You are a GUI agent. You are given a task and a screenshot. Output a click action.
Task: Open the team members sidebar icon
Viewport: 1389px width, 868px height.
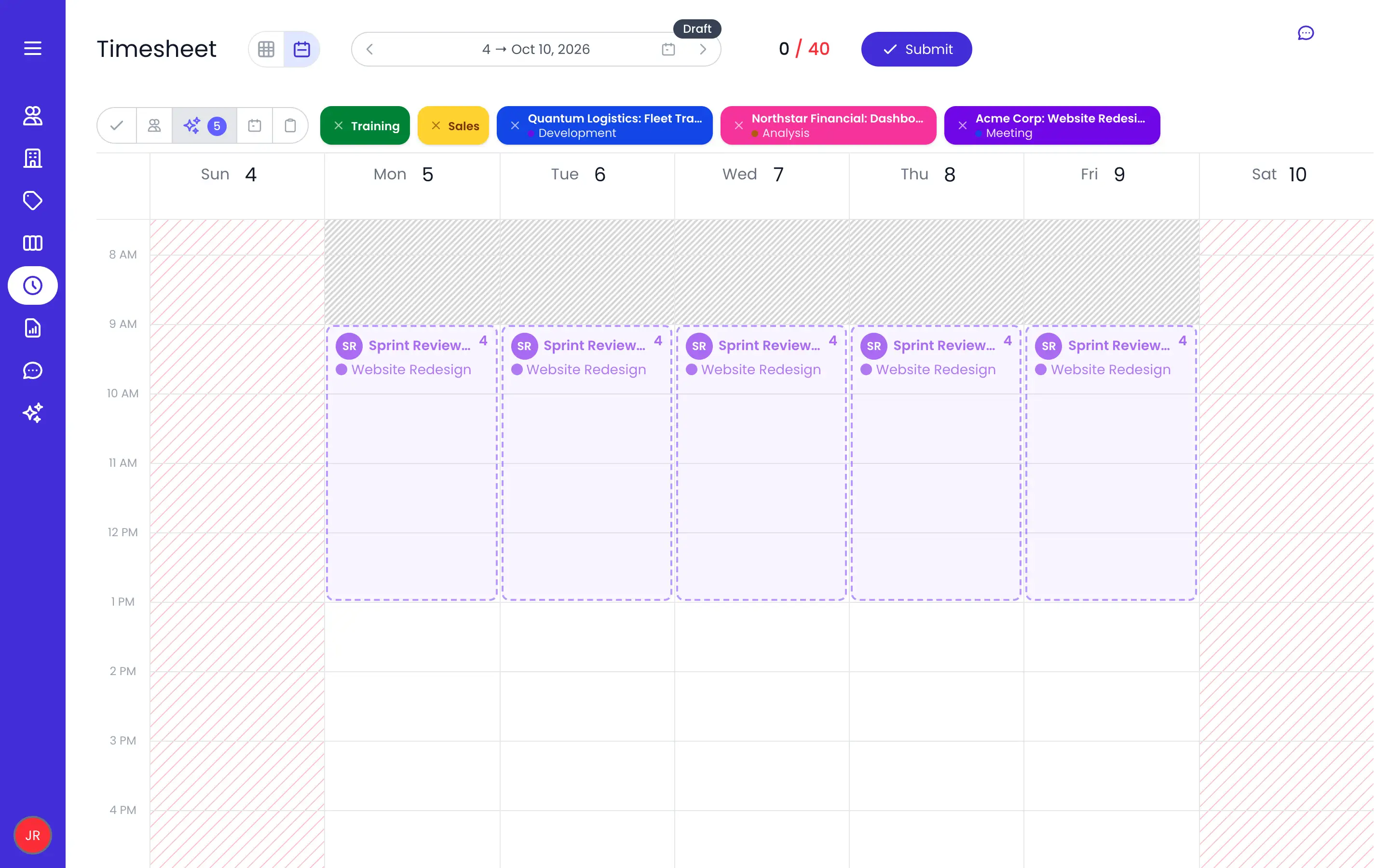point(33,115)
